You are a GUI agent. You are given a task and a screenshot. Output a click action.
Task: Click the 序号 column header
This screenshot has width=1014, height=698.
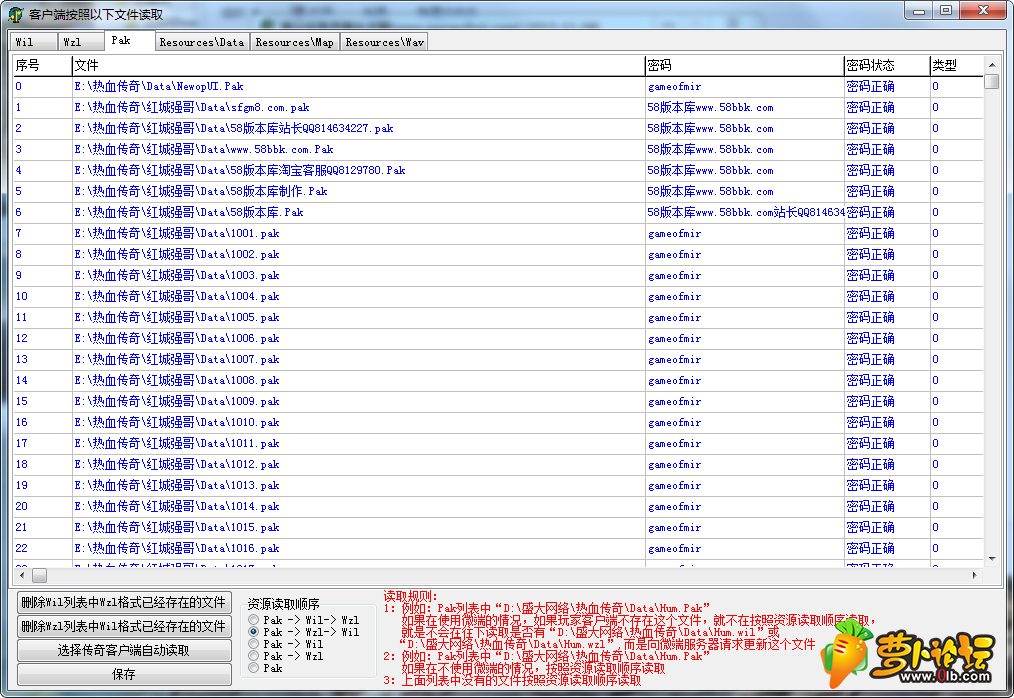point(42,65)
